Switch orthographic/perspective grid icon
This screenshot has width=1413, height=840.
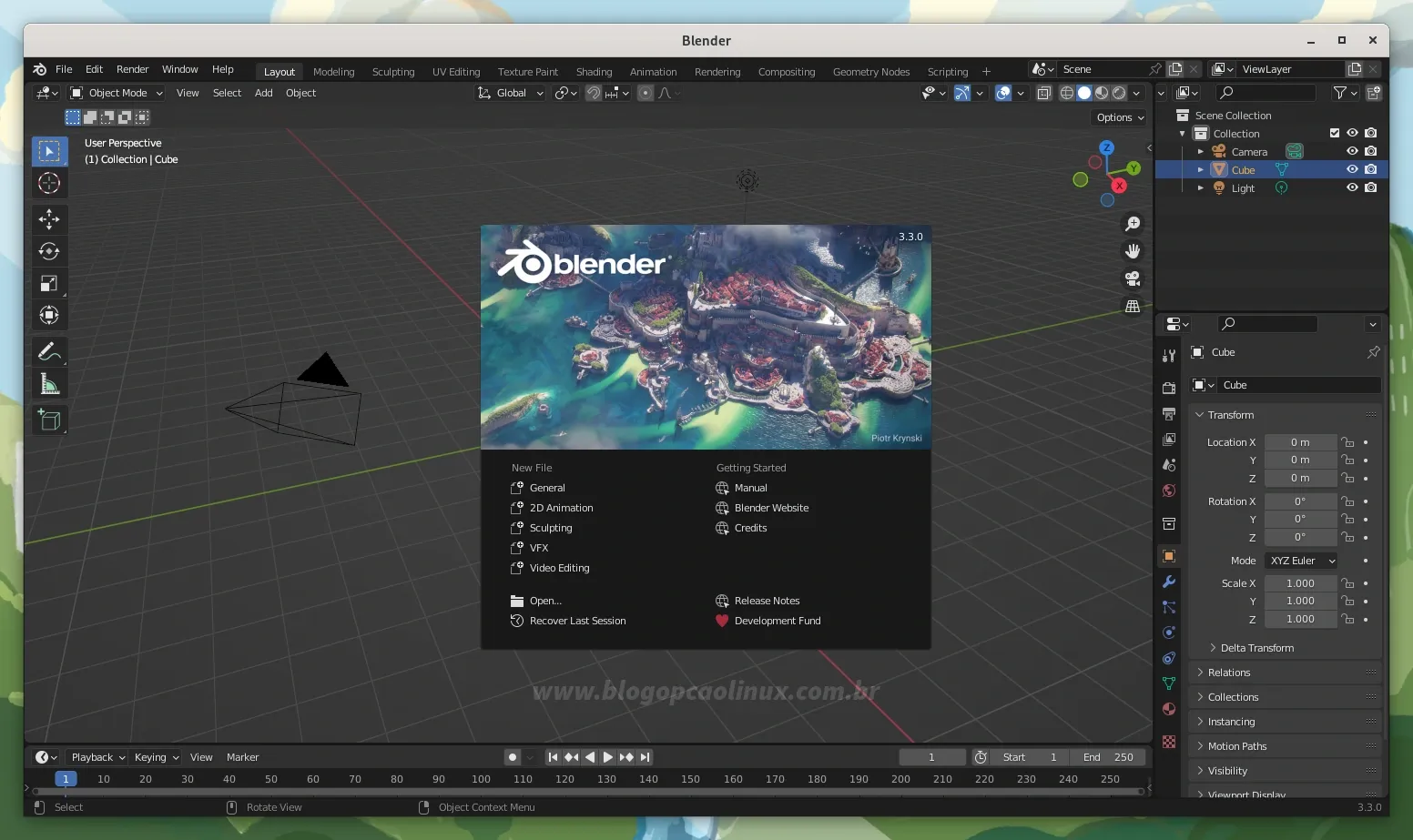point(1133,306)
